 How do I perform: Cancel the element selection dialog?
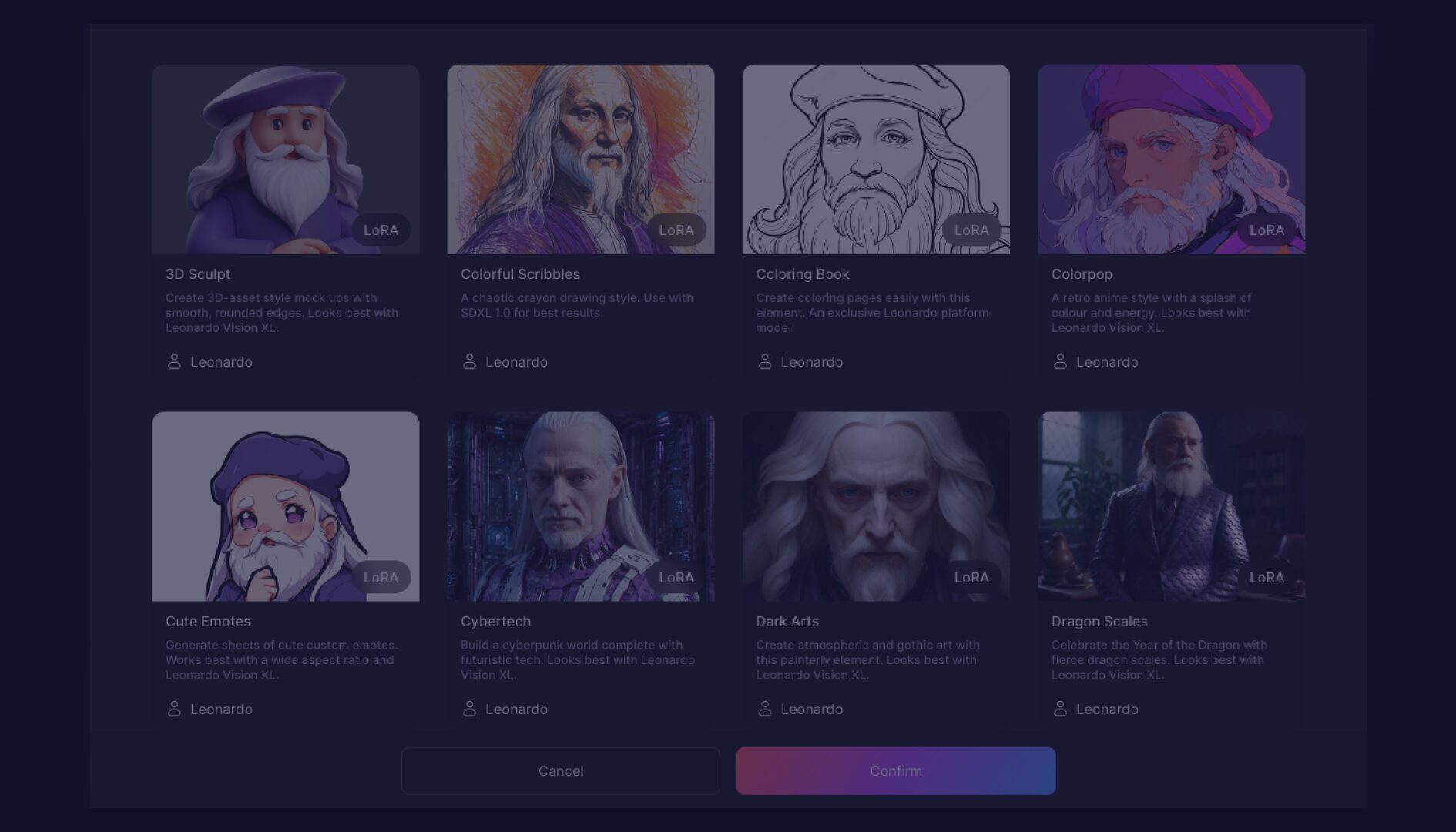coord(561,770)
